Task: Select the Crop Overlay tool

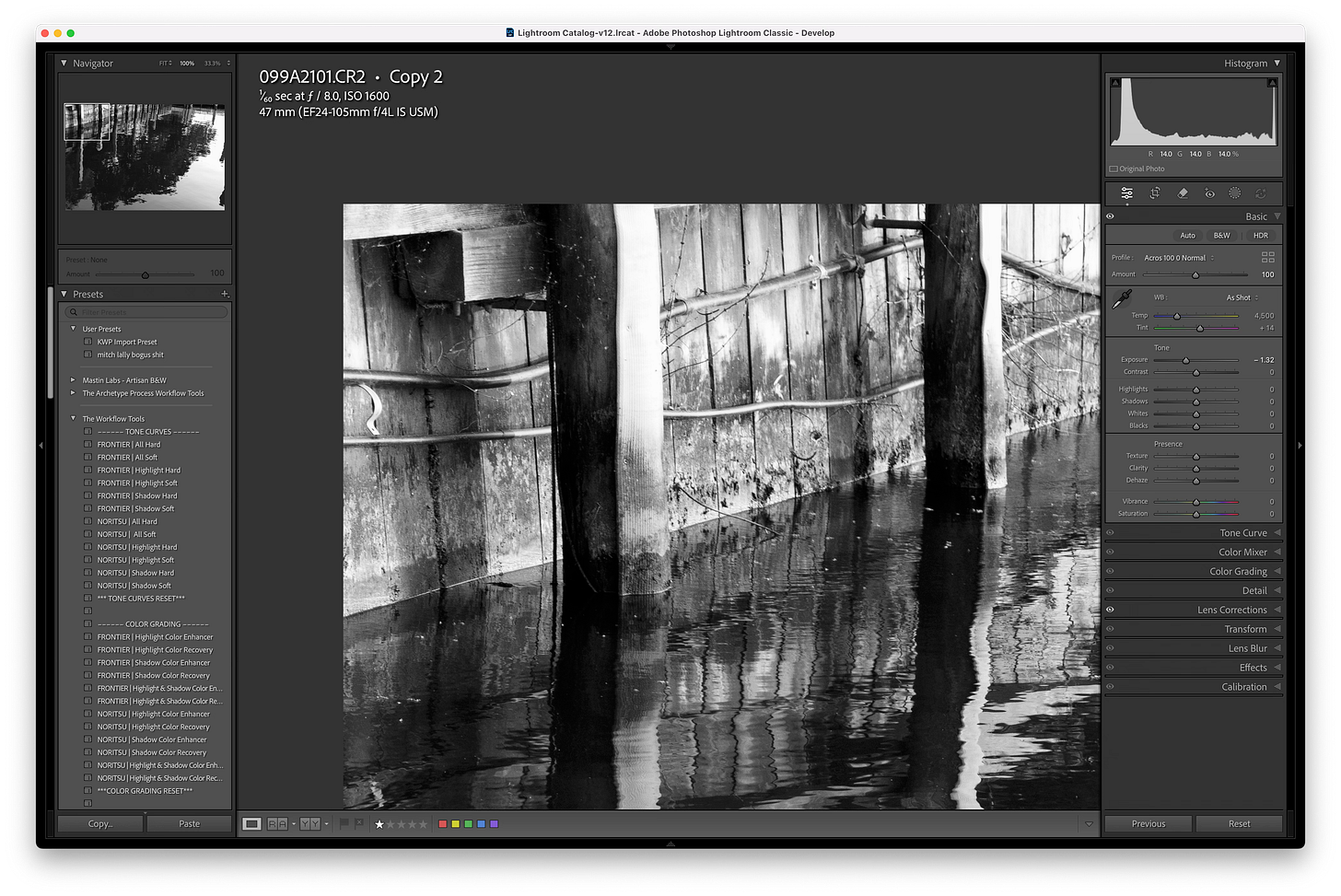Action: 1154,193
